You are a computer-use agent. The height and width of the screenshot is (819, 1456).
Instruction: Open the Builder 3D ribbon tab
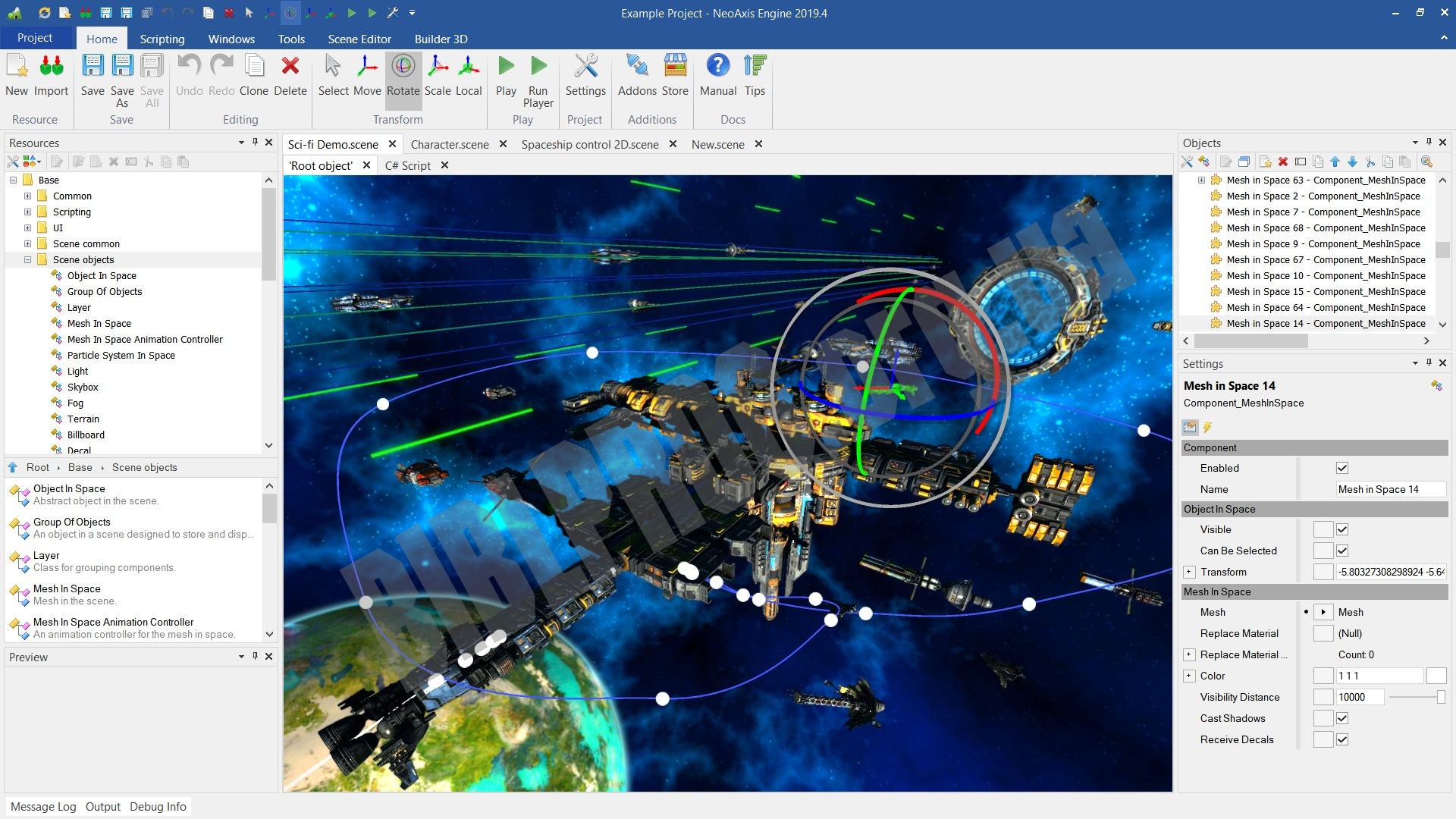coord(441,39)
